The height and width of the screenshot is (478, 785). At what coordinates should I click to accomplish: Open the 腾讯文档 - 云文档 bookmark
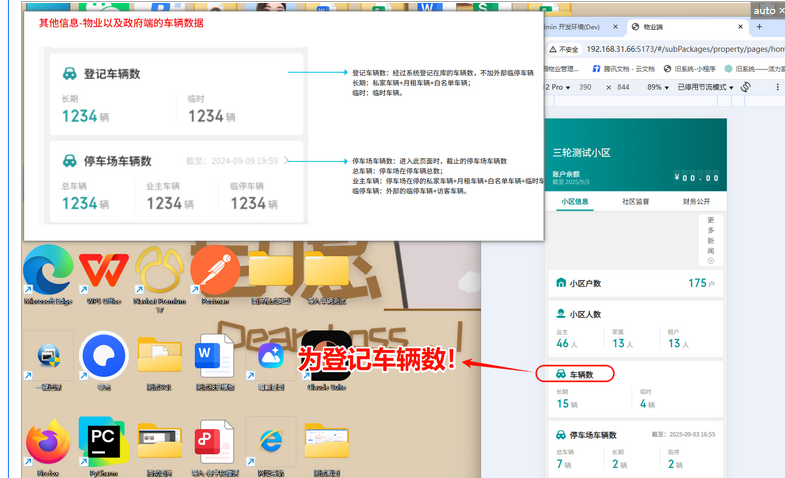623,69
